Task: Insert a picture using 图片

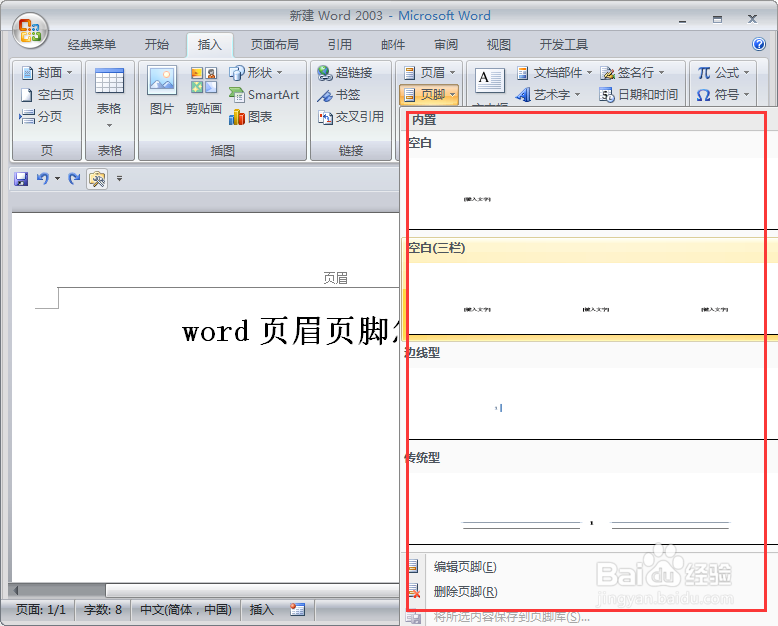Action: (x=162, y=91)
